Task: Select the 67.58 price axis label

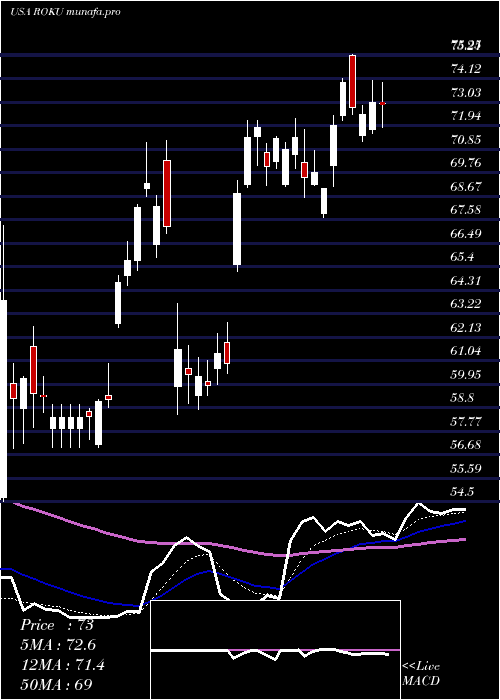Action: [x=466, y=210]
